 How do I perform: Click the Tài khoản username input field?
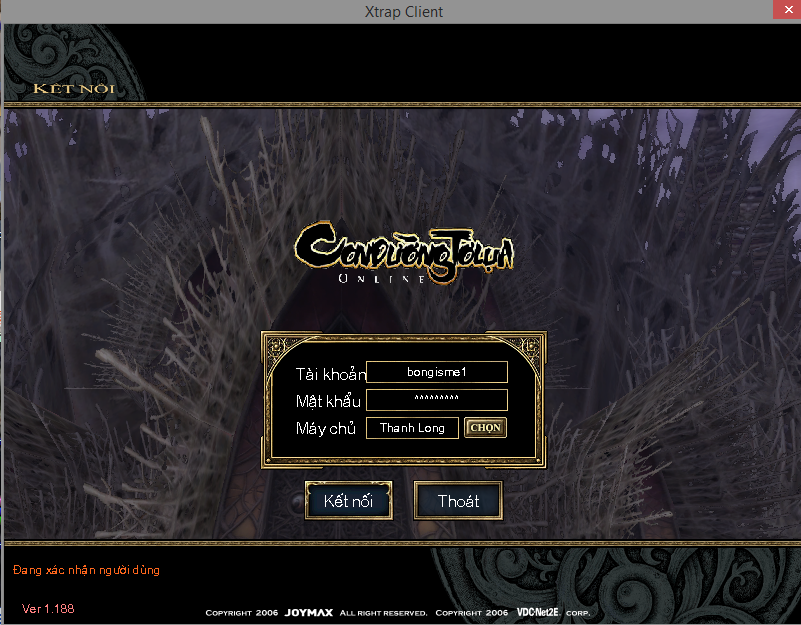pos(437,372)
